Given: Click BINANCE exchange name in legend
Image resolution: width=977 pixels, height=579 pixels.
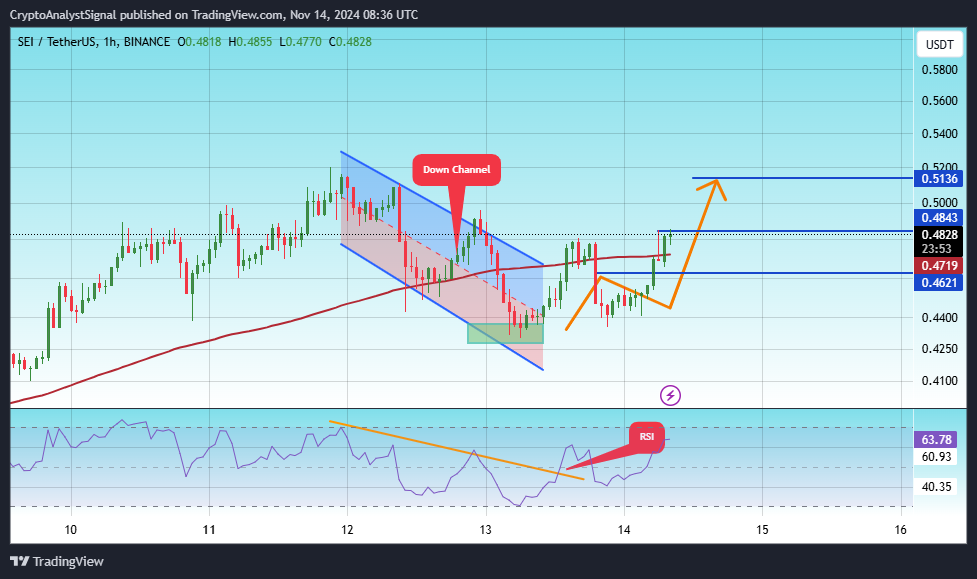Looking at the screenshot, I should [x=147, y=42].
